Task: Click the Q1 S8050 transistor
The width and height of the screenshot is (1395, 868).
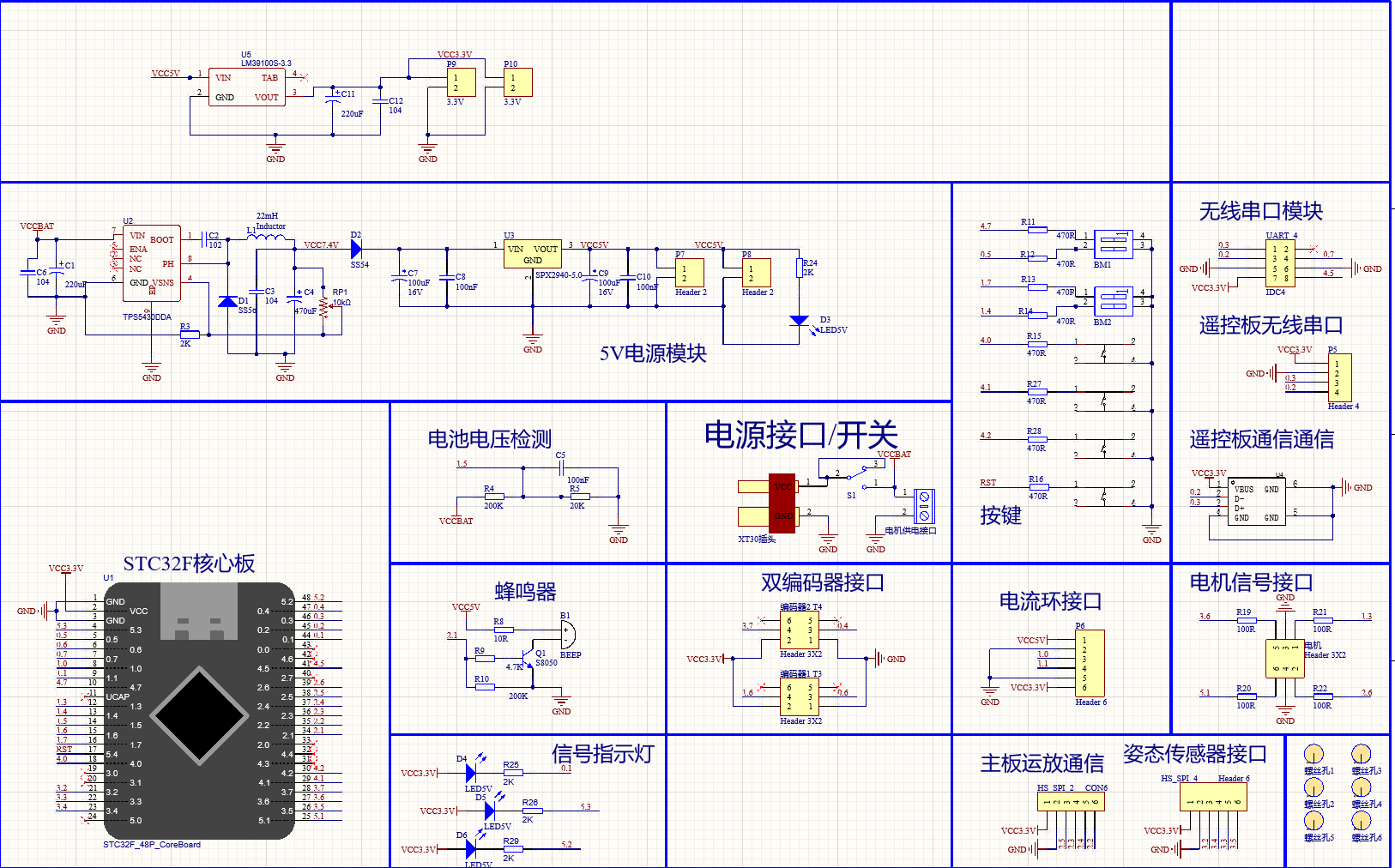Action: [x=529, y=657]
